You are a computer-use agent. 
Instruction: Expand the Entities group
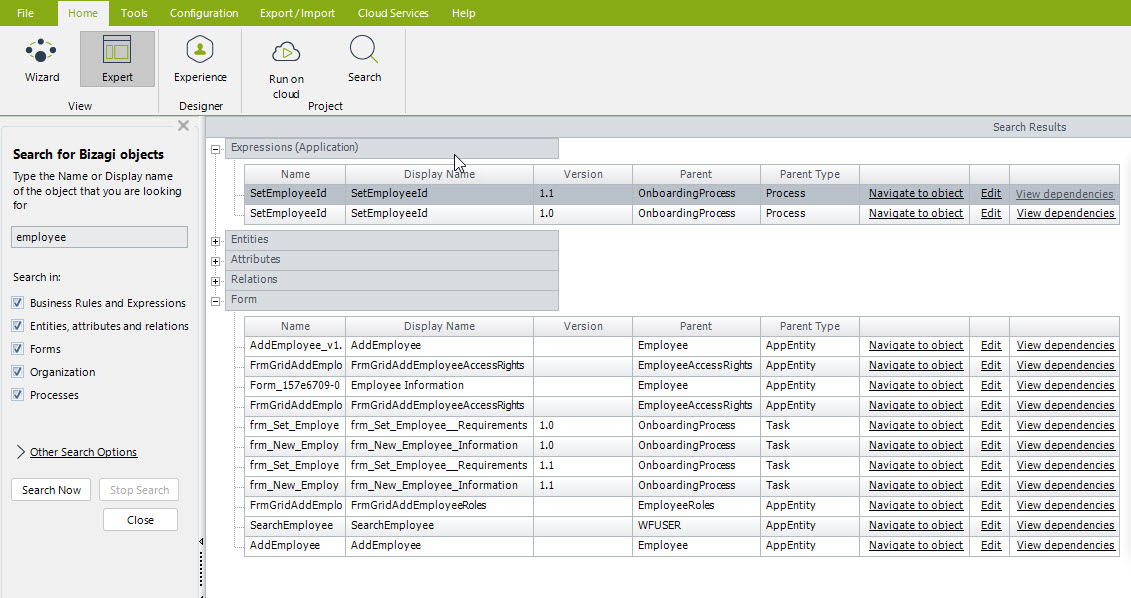(x=215, y=241)
